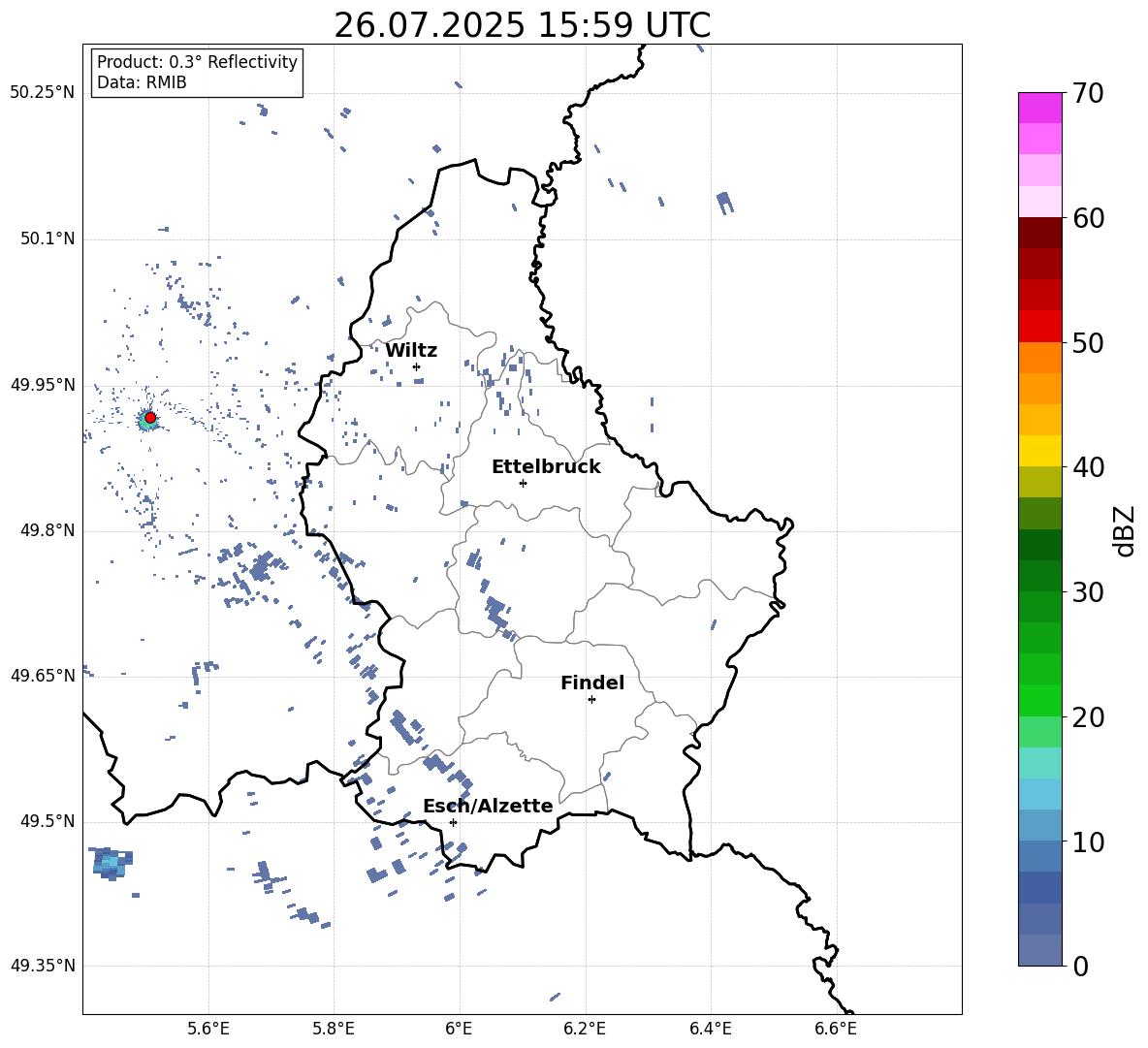Click the colorbar tick value 30
Screen dimensions: 1148x1048
[1088, 591]
